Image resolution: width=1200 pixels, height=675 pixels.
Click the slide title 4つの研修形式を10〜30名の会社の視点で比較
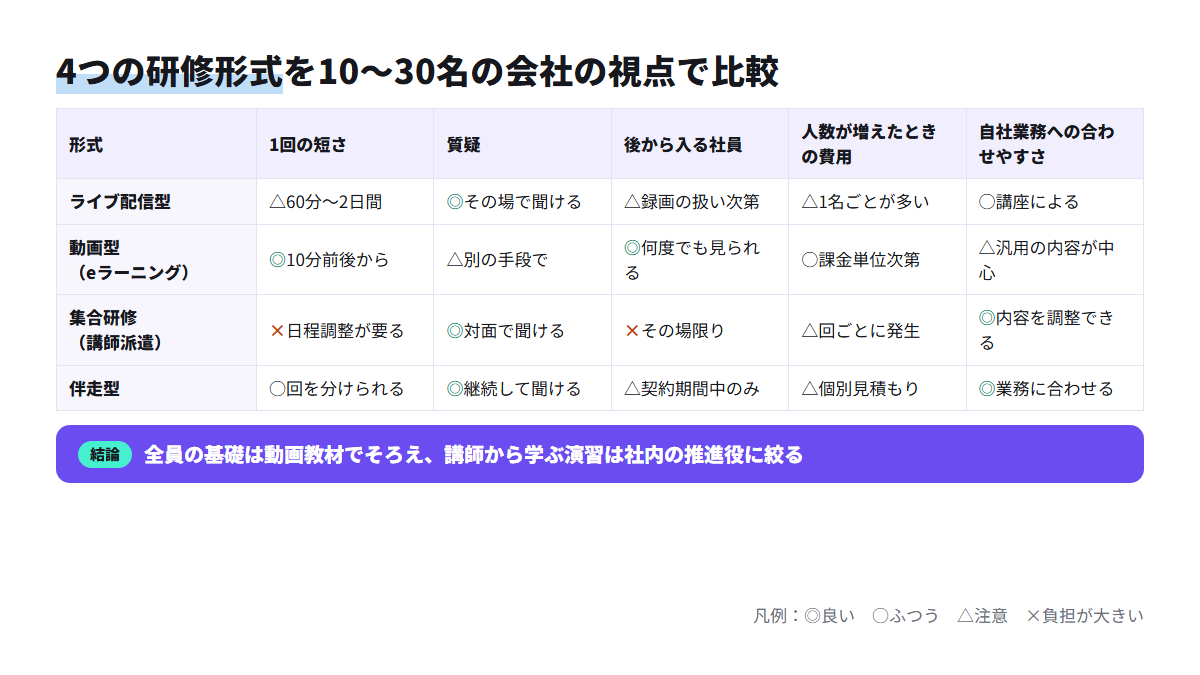coord(417,72)
